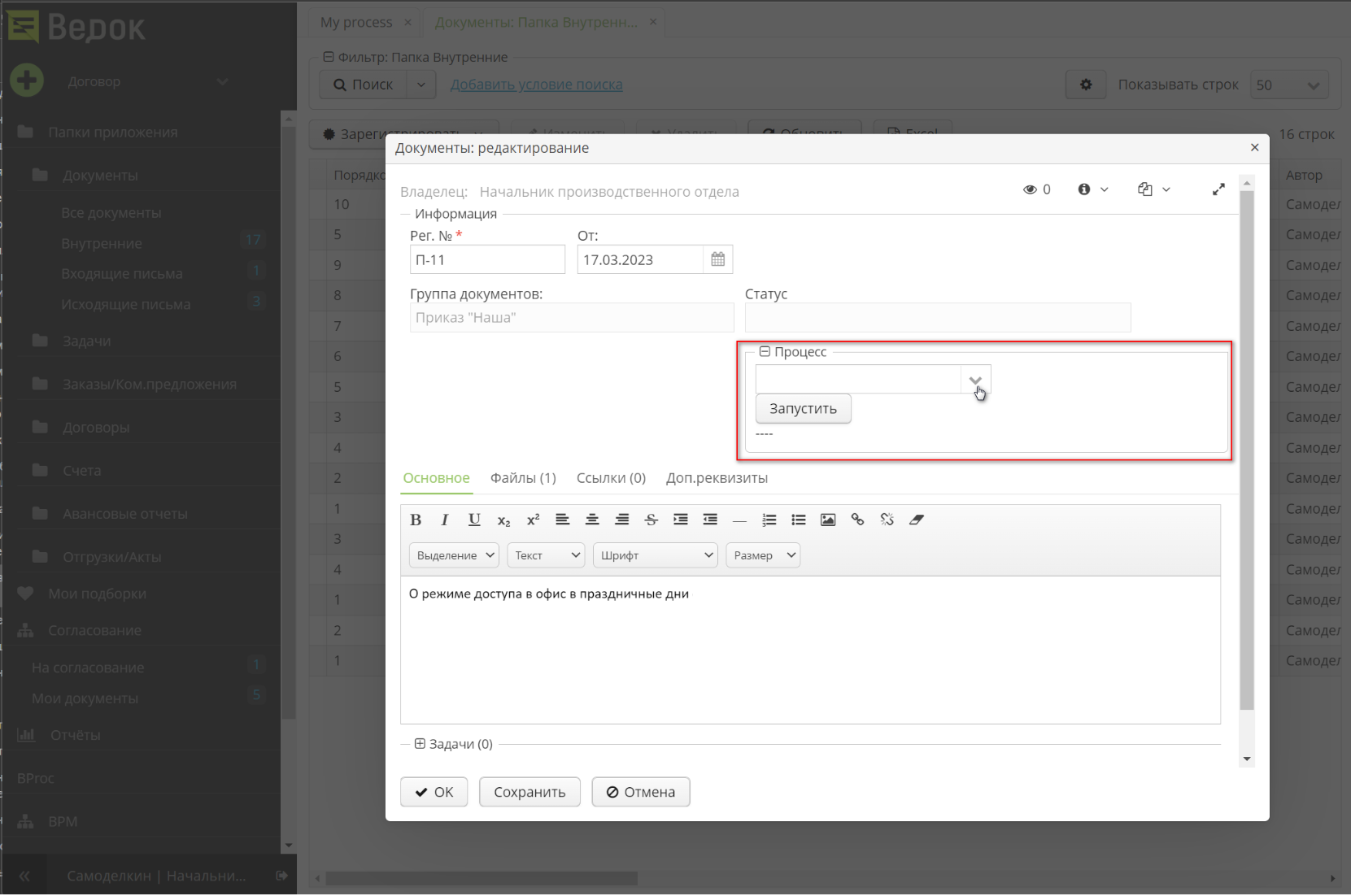Screen dimensions: 1351x896
Task: Insert a hyperlink using the chain icon
Action: pos(856,520)
